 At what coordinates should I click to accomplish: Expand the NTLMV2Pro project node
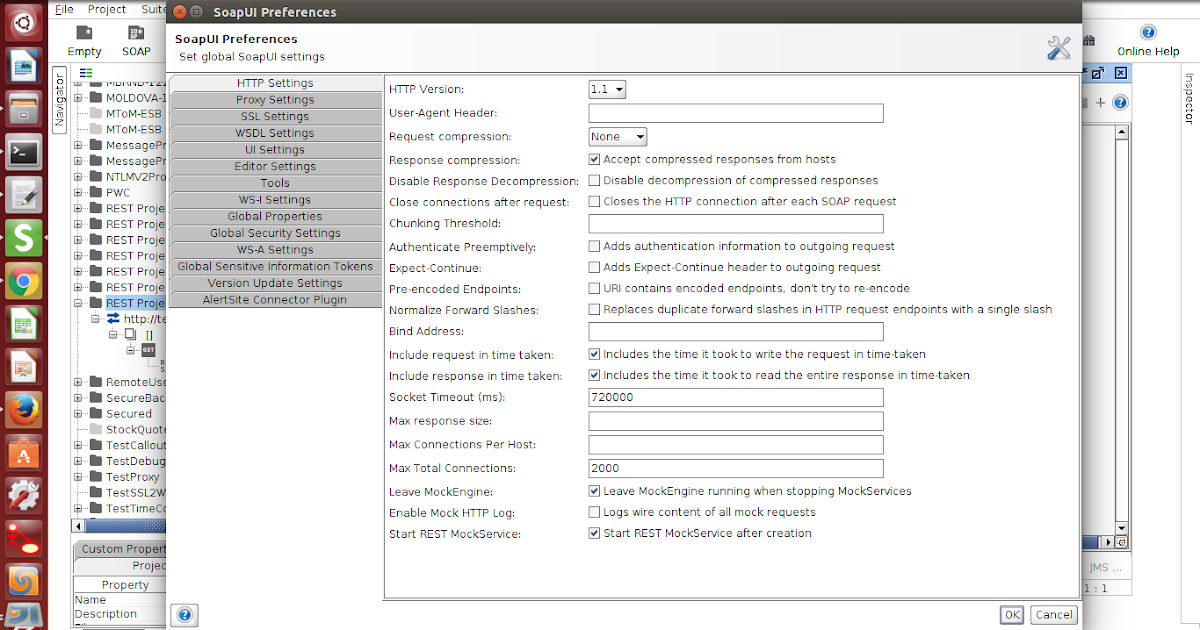click(78, 177)
